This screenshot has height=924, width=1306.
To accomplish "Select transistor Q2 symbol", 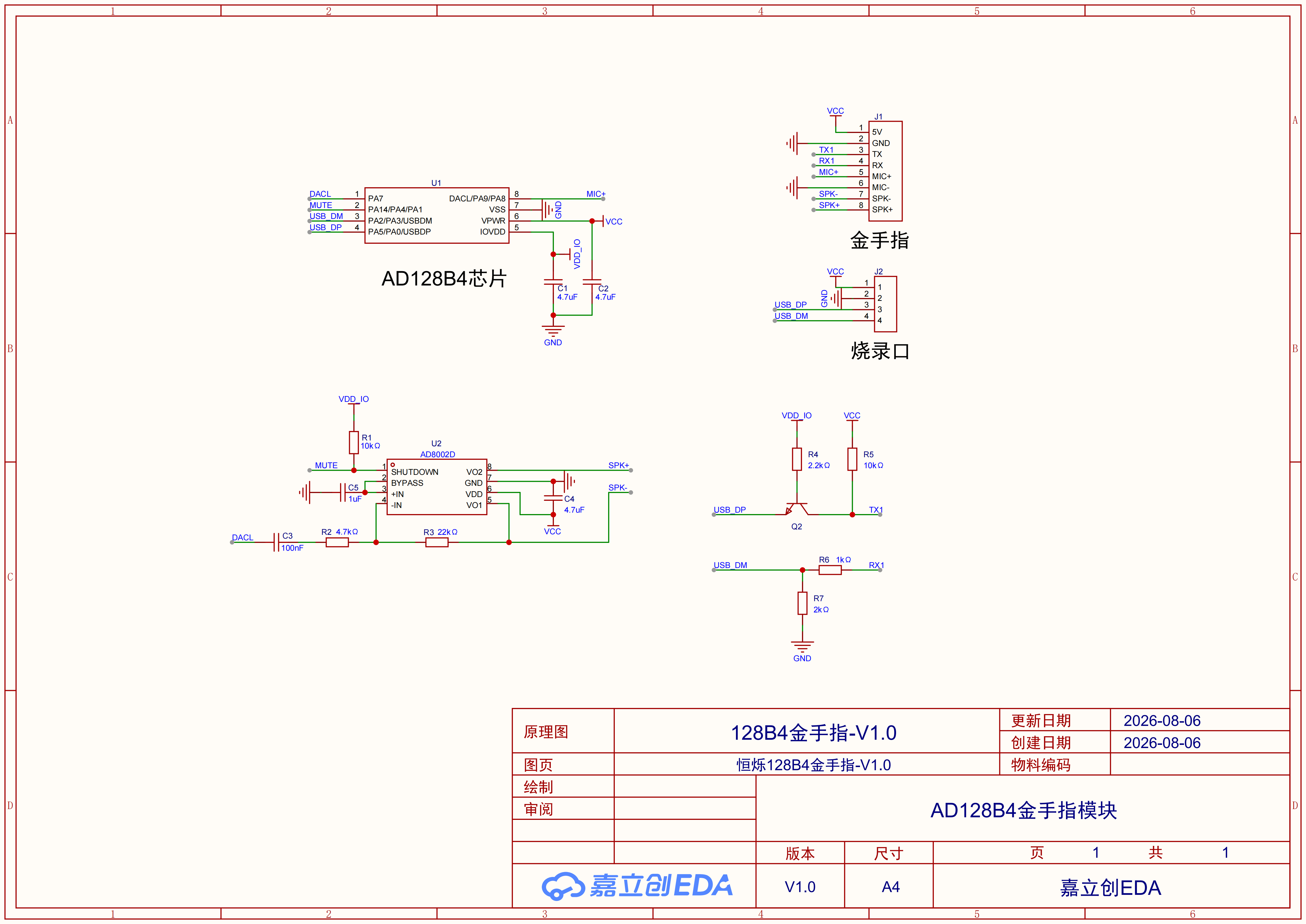I will 796,509.
